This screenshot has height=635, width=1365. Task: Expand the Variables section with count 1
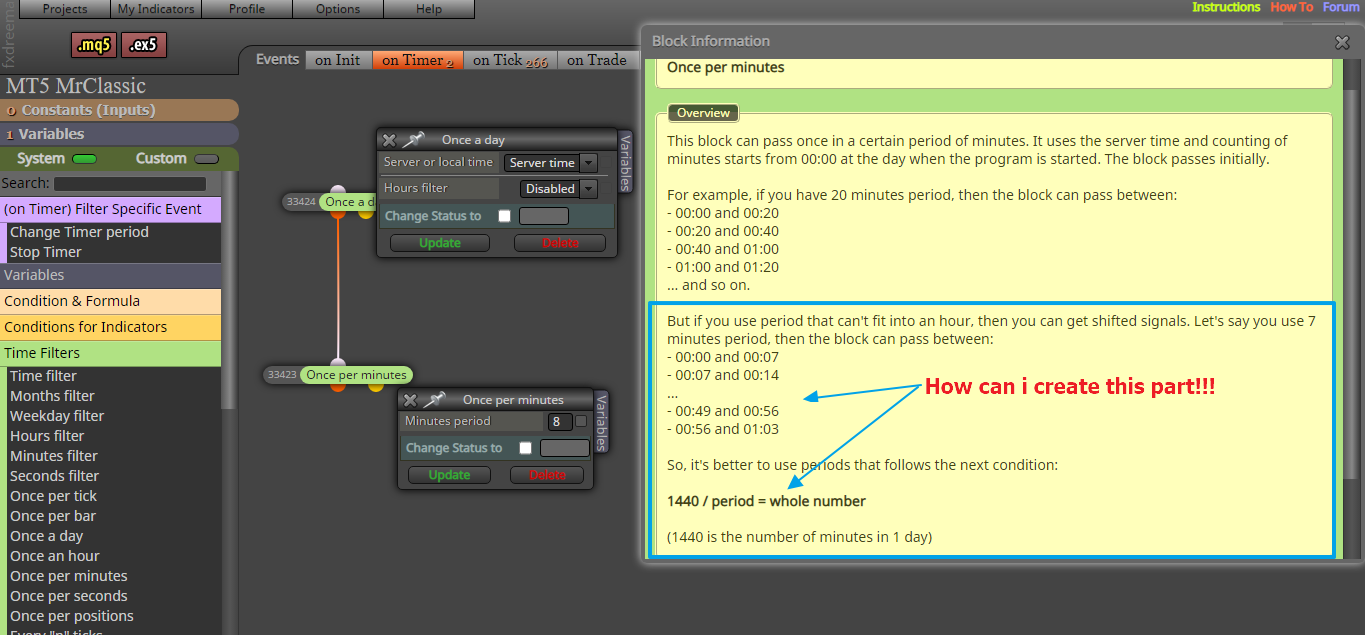(x=119, y=134)
